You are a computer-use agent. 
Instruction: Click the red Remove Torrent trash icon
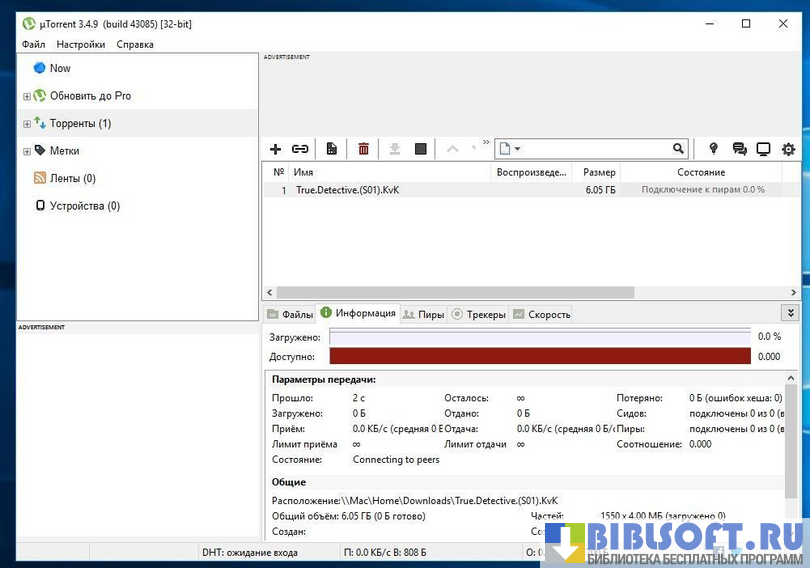(364, 149)
